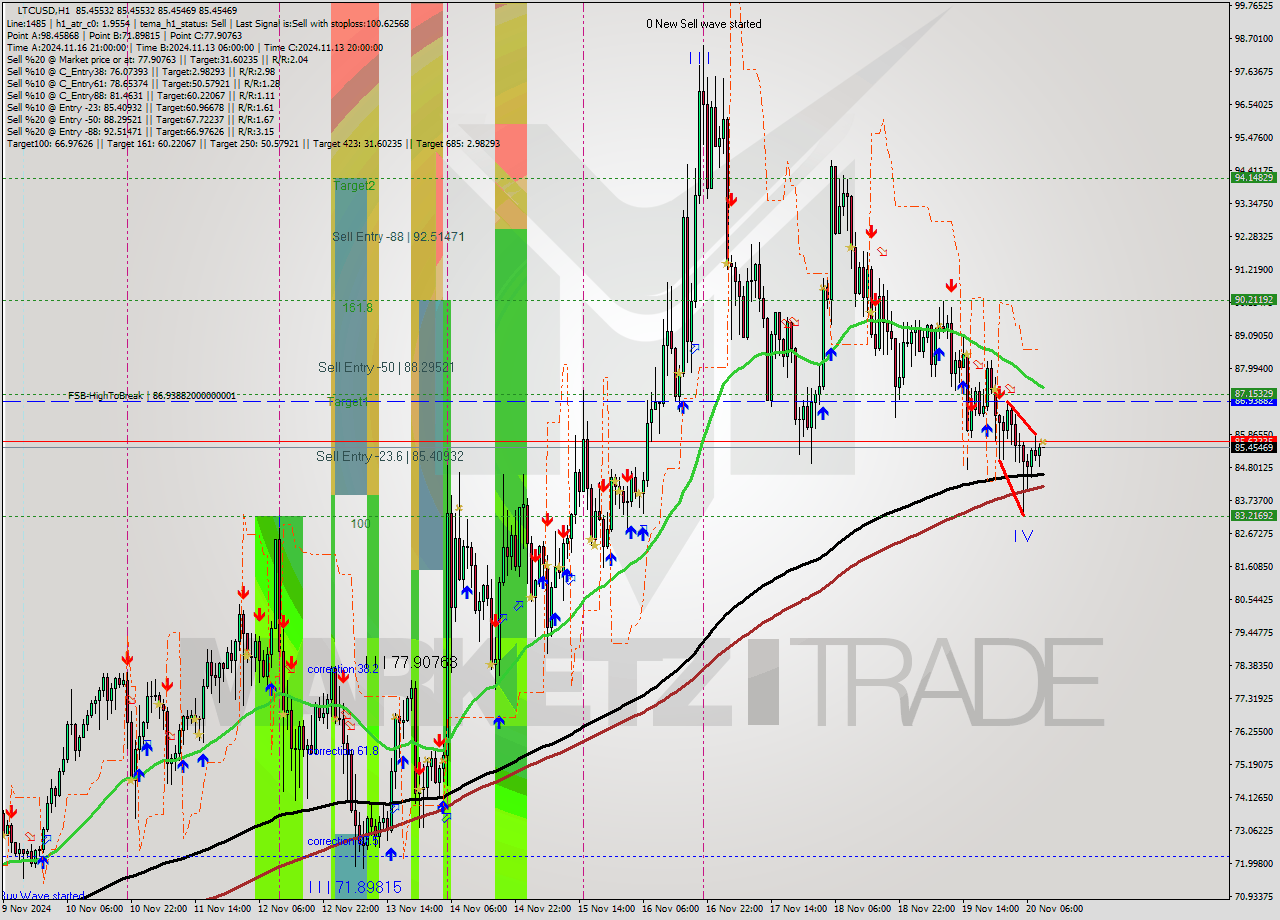Click time axis label '16 Nov 06:00'

671,909
